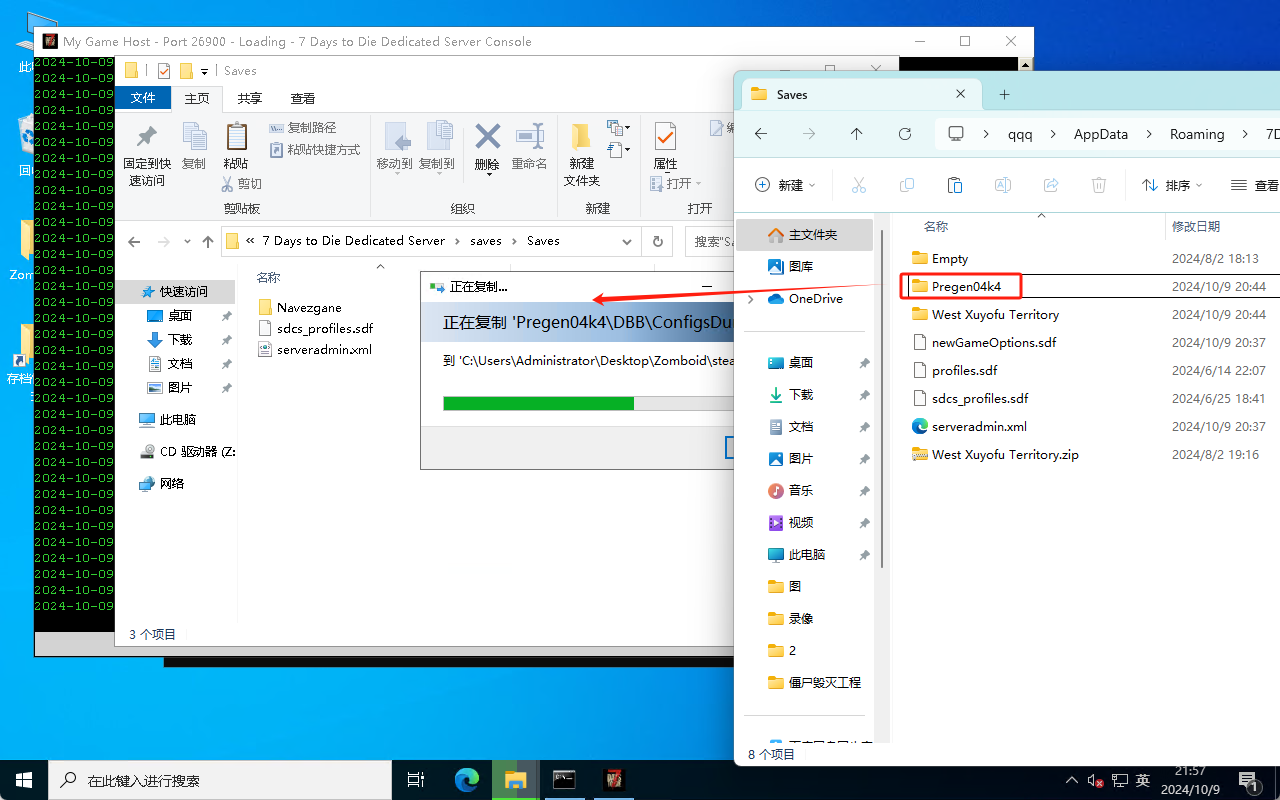Image resolution: width=1280 pixels, height=800 pixels.
Task: Click qqq in right breadcrumb path
Action: tap(1020, 134)
